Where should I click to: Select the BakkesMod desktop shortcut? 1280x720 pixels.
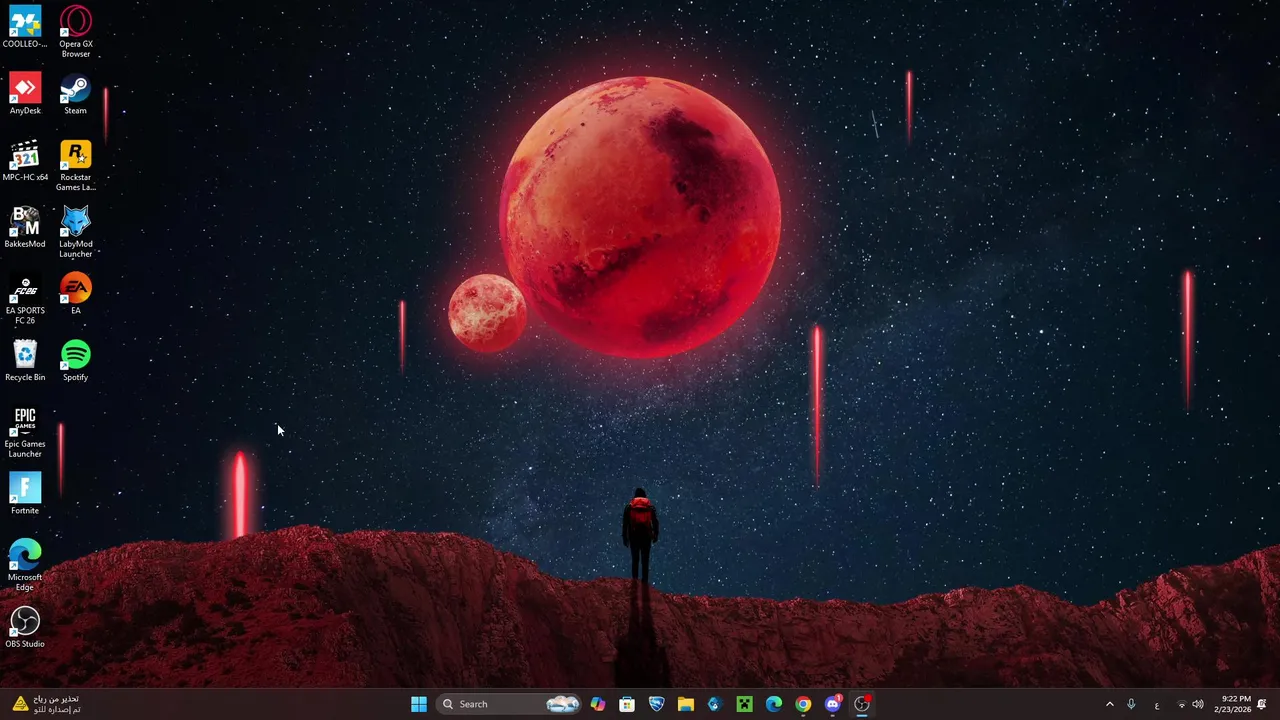click(x=25, y=227)
